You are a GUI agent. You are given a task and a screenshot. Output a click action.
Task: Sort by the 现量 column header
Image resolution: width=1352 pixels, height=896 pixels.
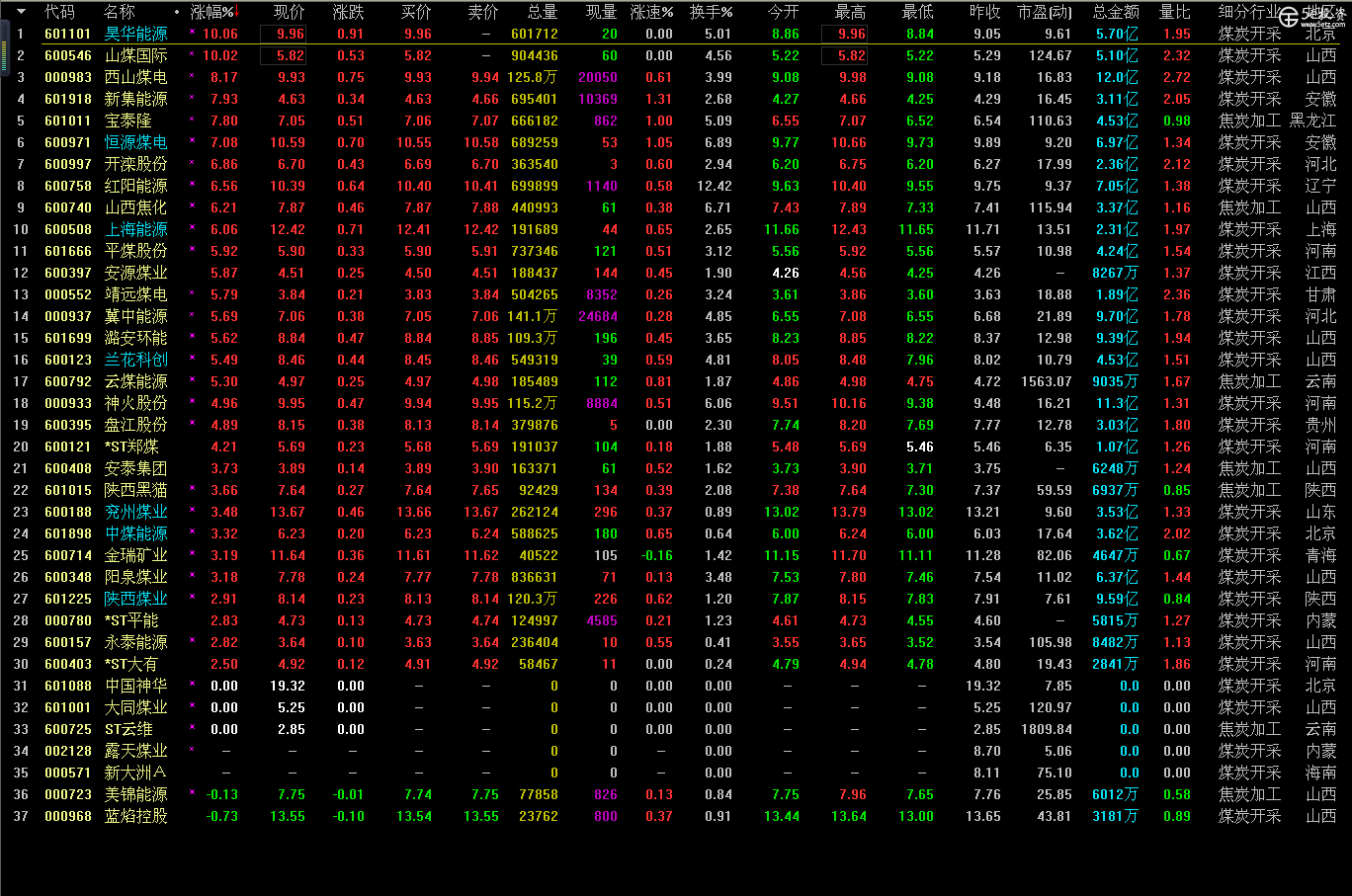coord(602,12)
